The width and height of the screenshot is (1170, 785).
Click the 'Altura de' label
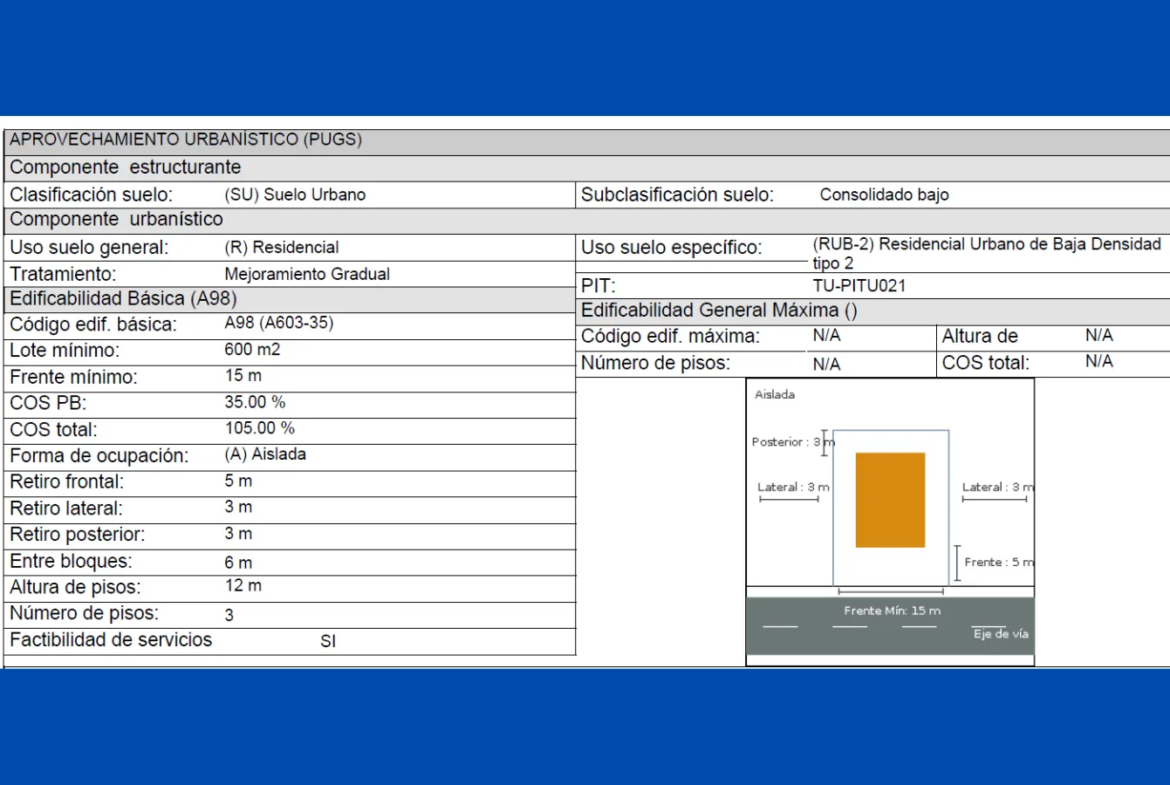(980, 337)
